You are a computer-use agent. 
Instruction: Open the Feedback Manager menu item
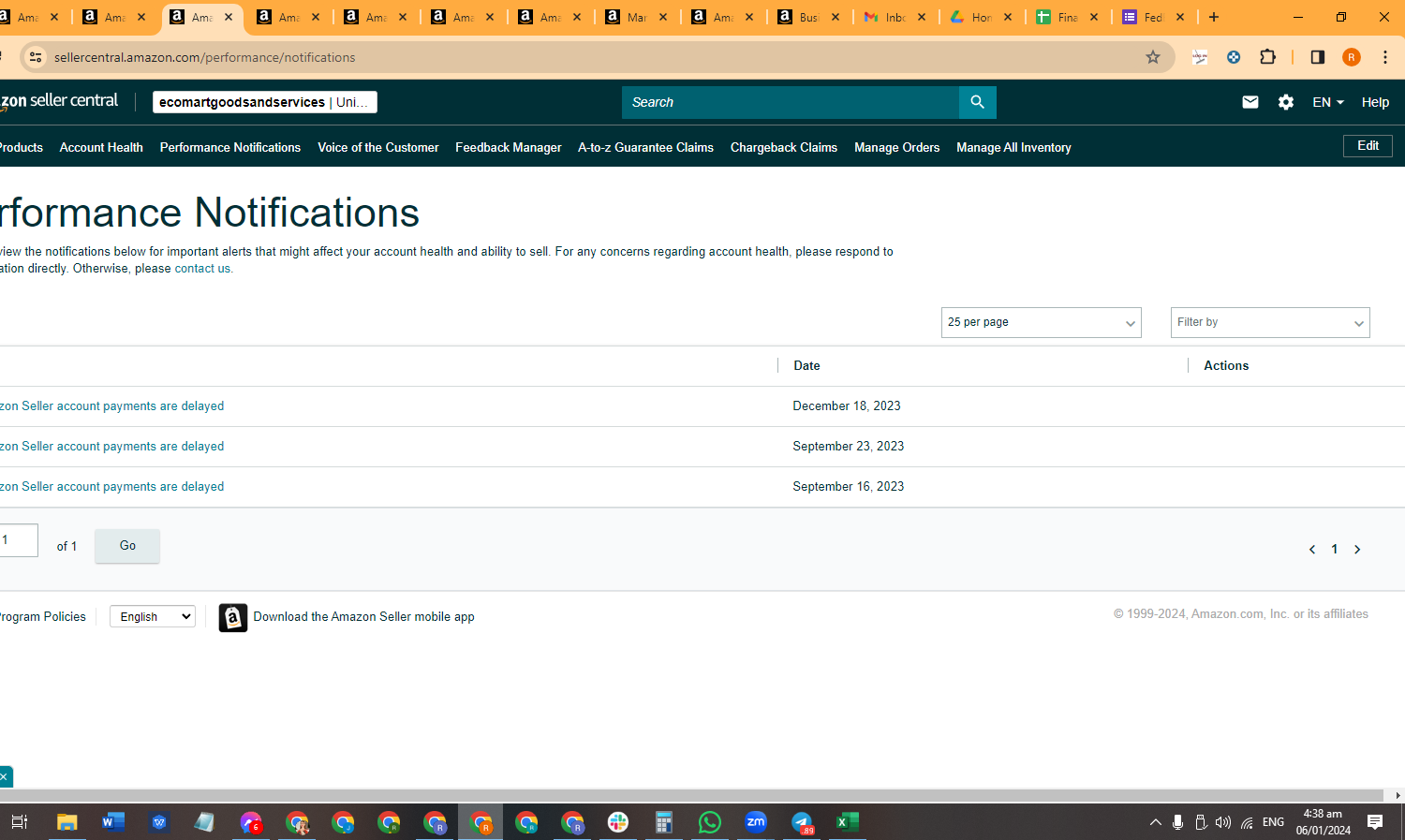pyautogui.click(x=509, y=147)
